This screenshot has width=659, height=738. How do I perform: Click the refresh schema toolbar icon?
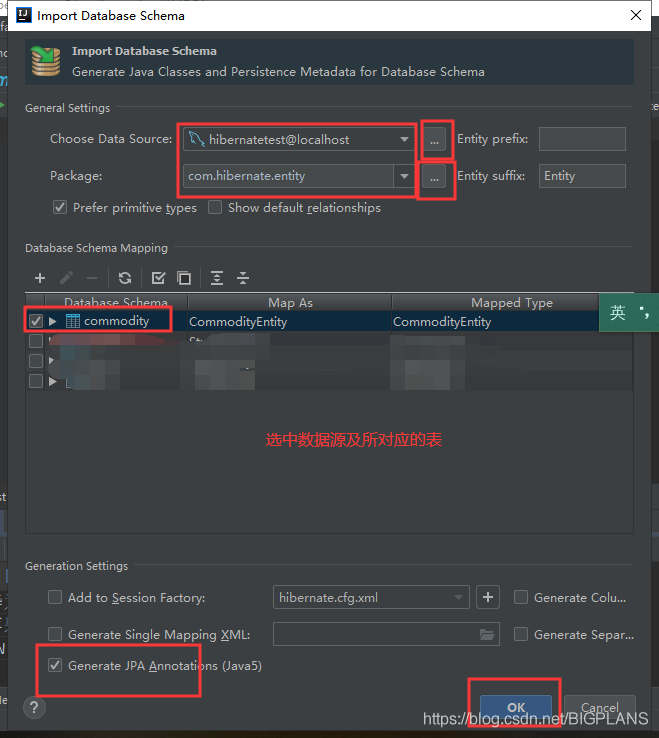(x=125, y=278)
